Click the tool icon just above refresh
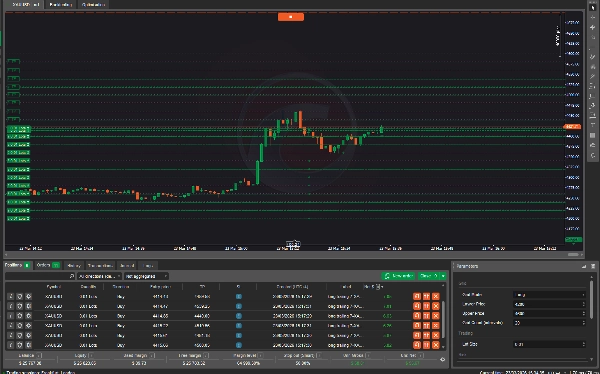600x374 pixels. tap(593, 145)
